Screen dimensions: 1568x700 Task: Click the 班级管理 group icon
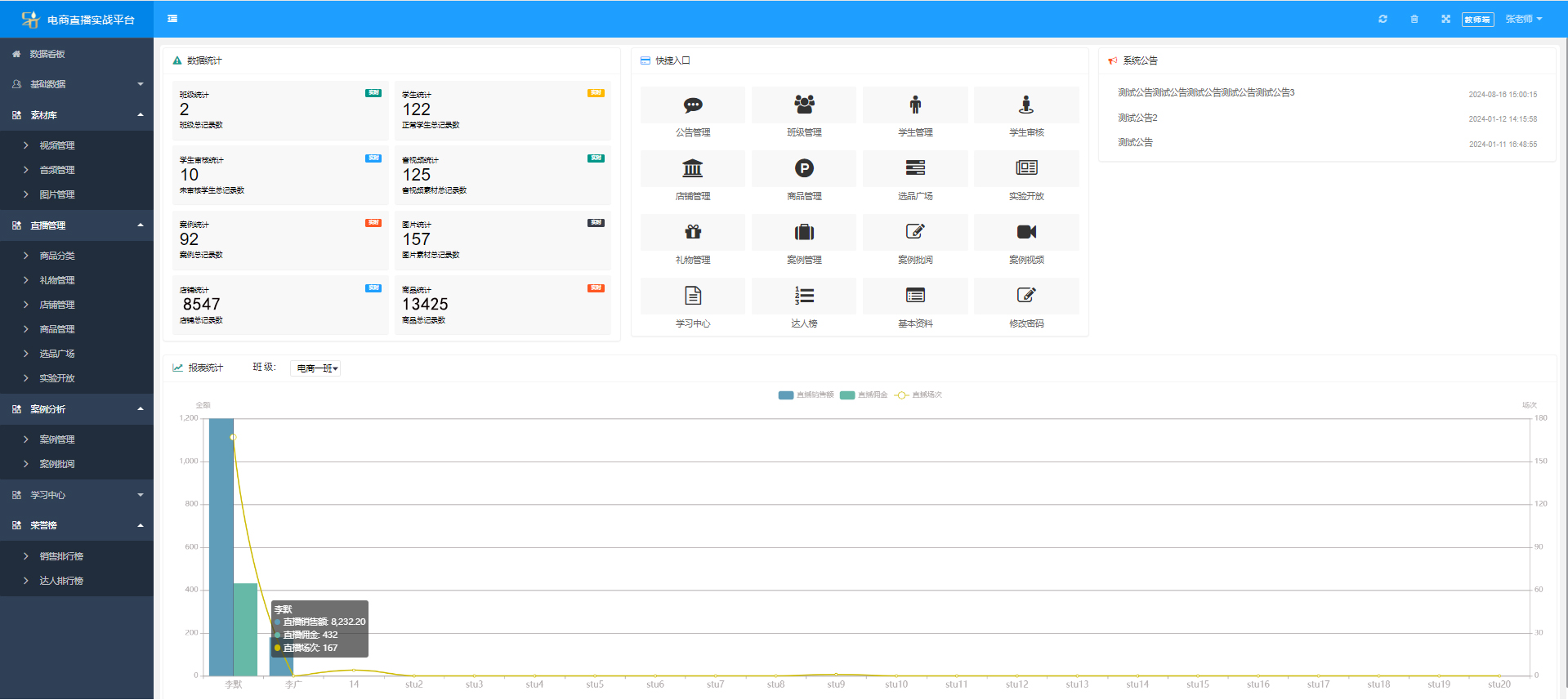[804, 105]
